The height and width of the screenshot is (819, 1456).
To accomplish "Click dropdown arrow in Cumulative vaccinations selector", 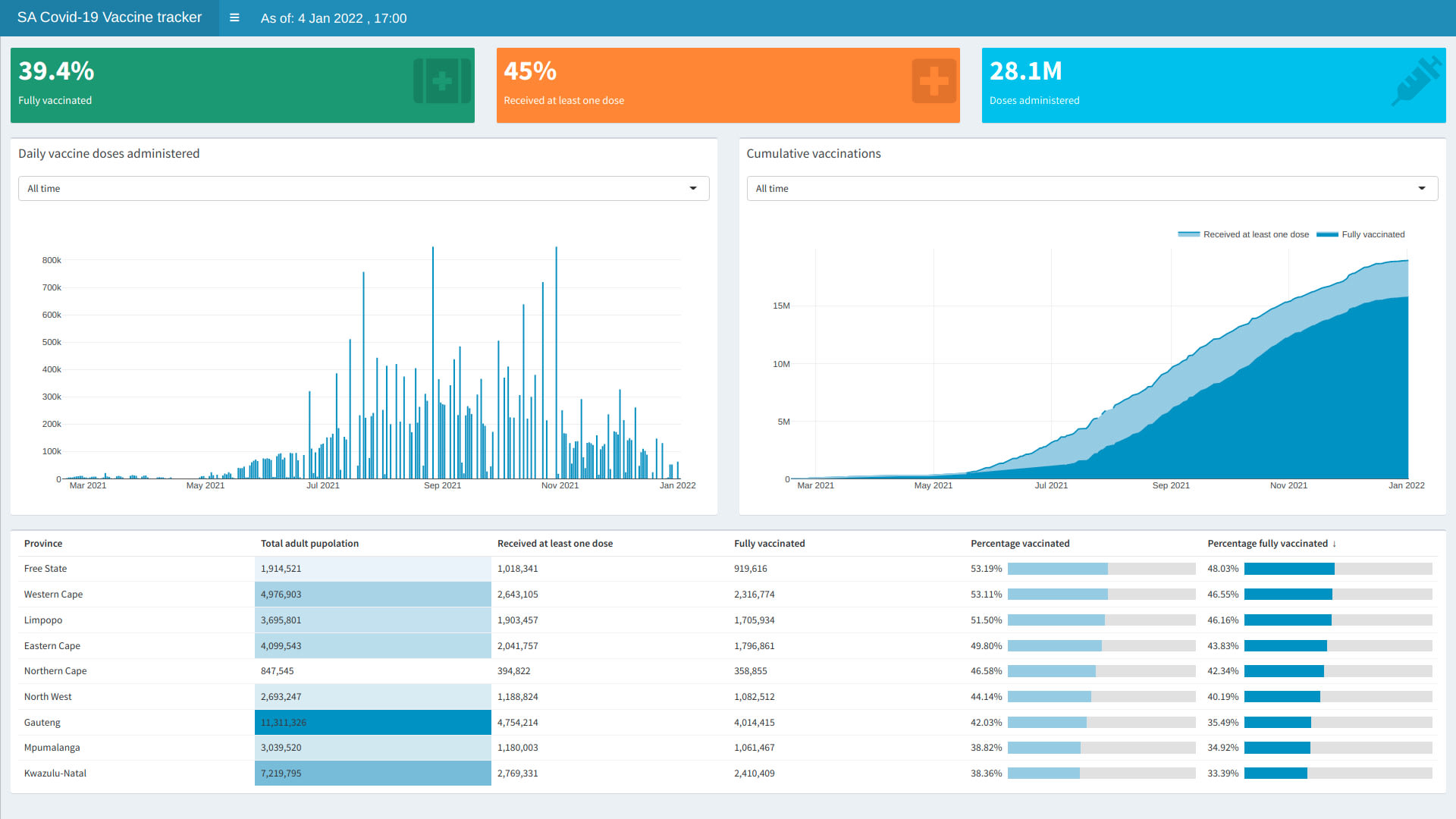I will [1422, 189].
